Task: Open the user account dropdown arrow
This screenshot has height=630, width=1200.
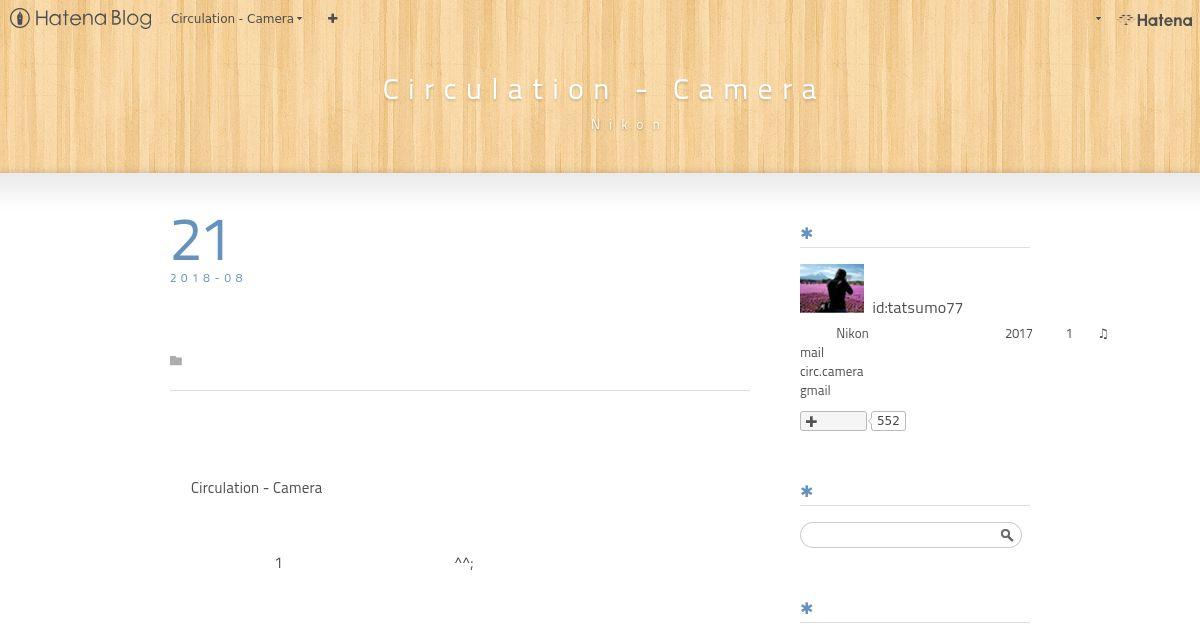Action: pyautogui.click(x=1098, y=18)
